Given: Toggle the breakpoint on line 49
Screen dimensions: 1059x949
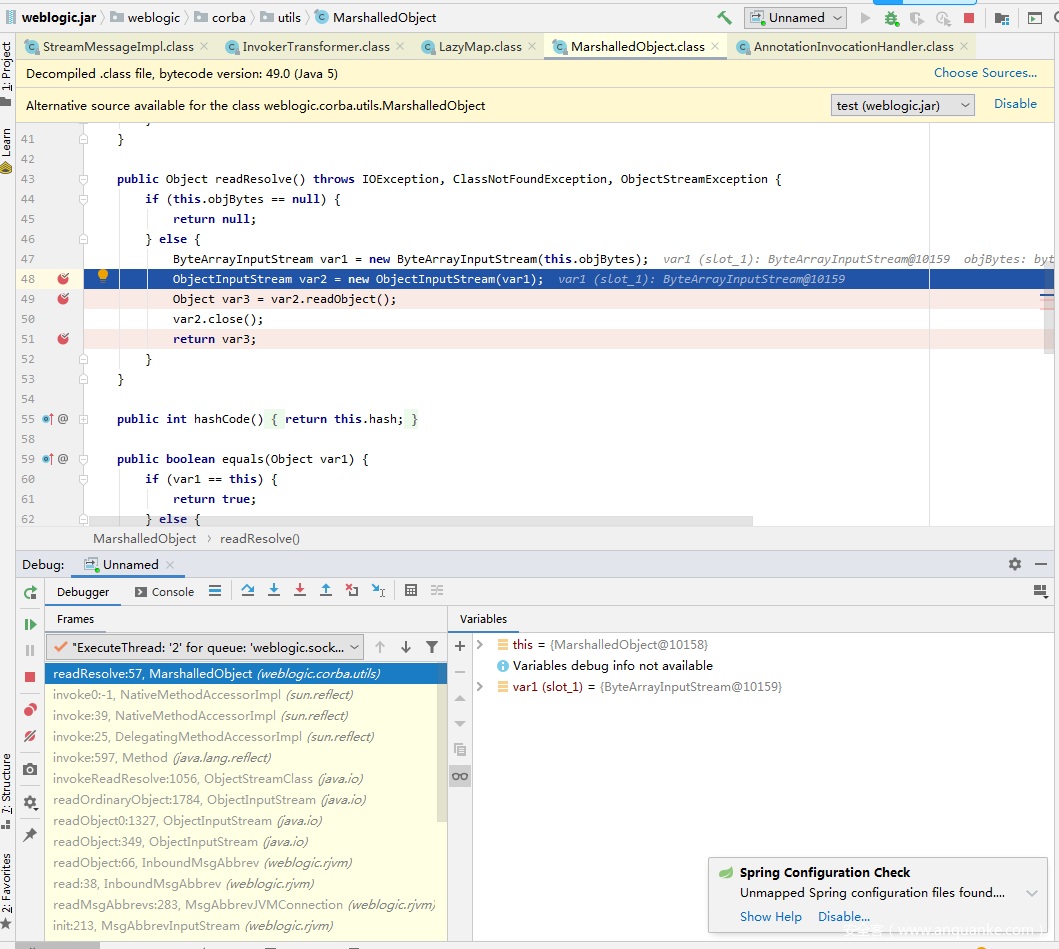Looking at the screenshot, I should [x=63, y=299].
